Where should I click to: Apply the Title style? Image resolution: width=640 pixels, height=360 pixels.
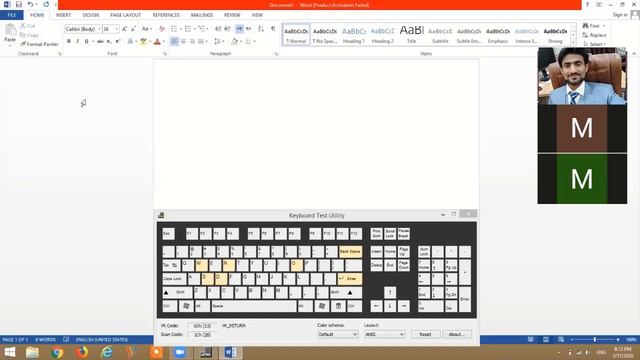[411, 35]
